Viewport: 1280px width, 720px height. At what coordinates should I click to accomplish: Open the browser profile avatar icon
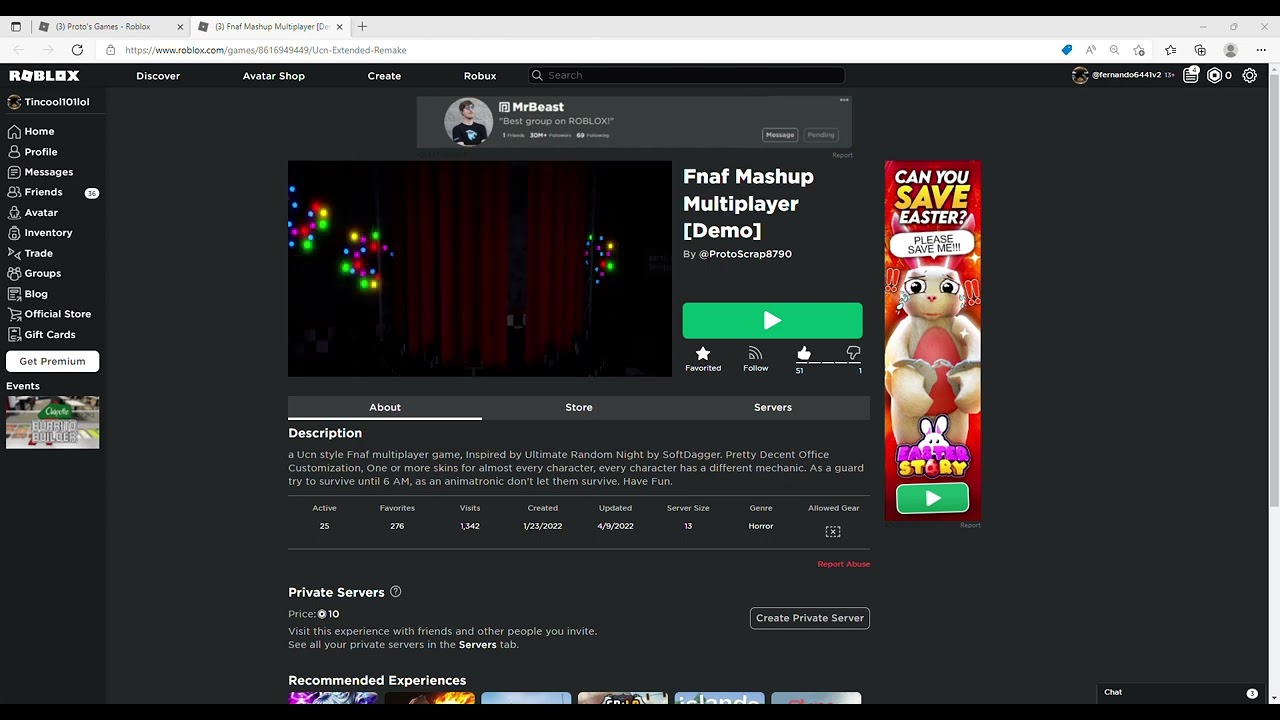[1231, 50]
